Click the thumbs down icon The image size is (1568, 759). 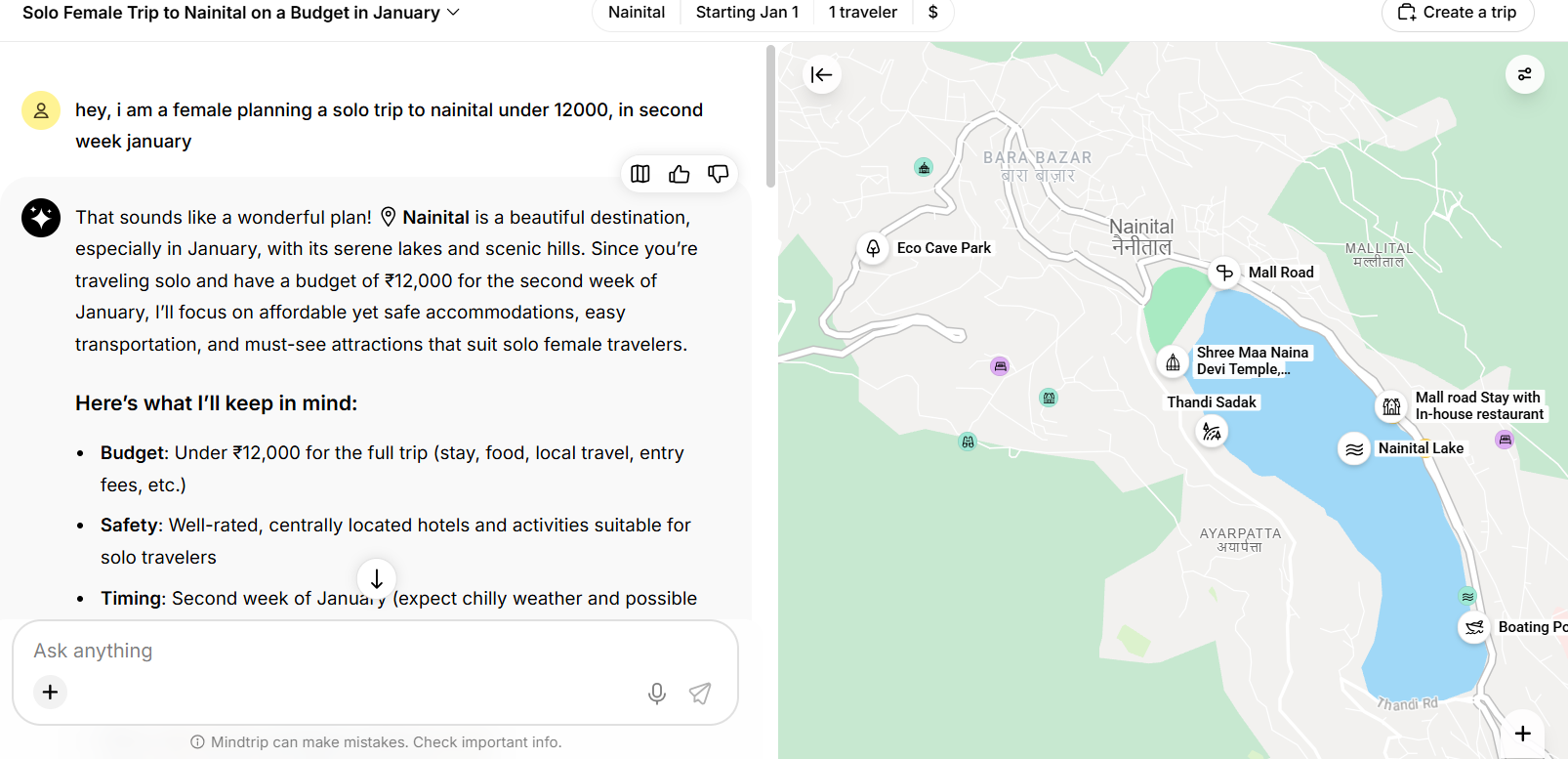pyautogui.click(x=718, y=174)
